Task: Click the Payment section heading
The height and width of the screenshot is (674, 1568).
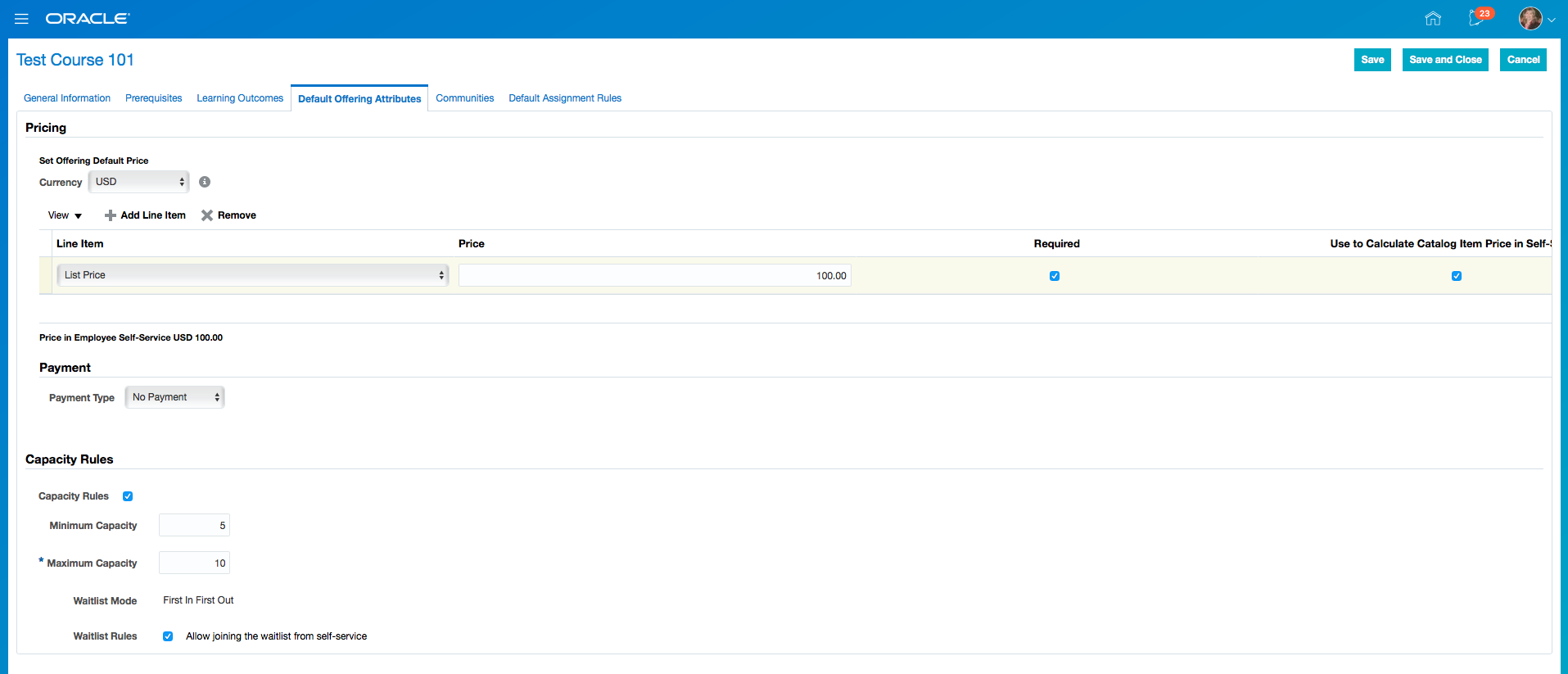Action: (x=66, y=368)
